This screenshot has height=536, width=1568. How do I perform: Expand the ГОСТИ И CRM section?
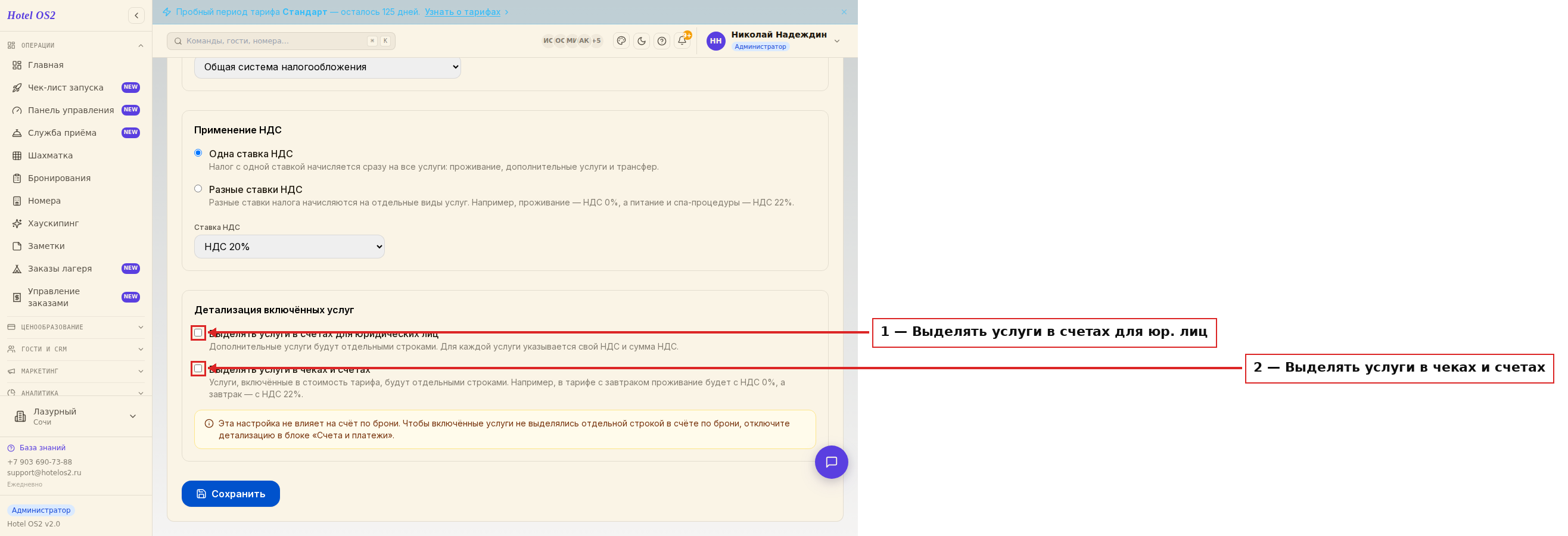pos(76,349)
